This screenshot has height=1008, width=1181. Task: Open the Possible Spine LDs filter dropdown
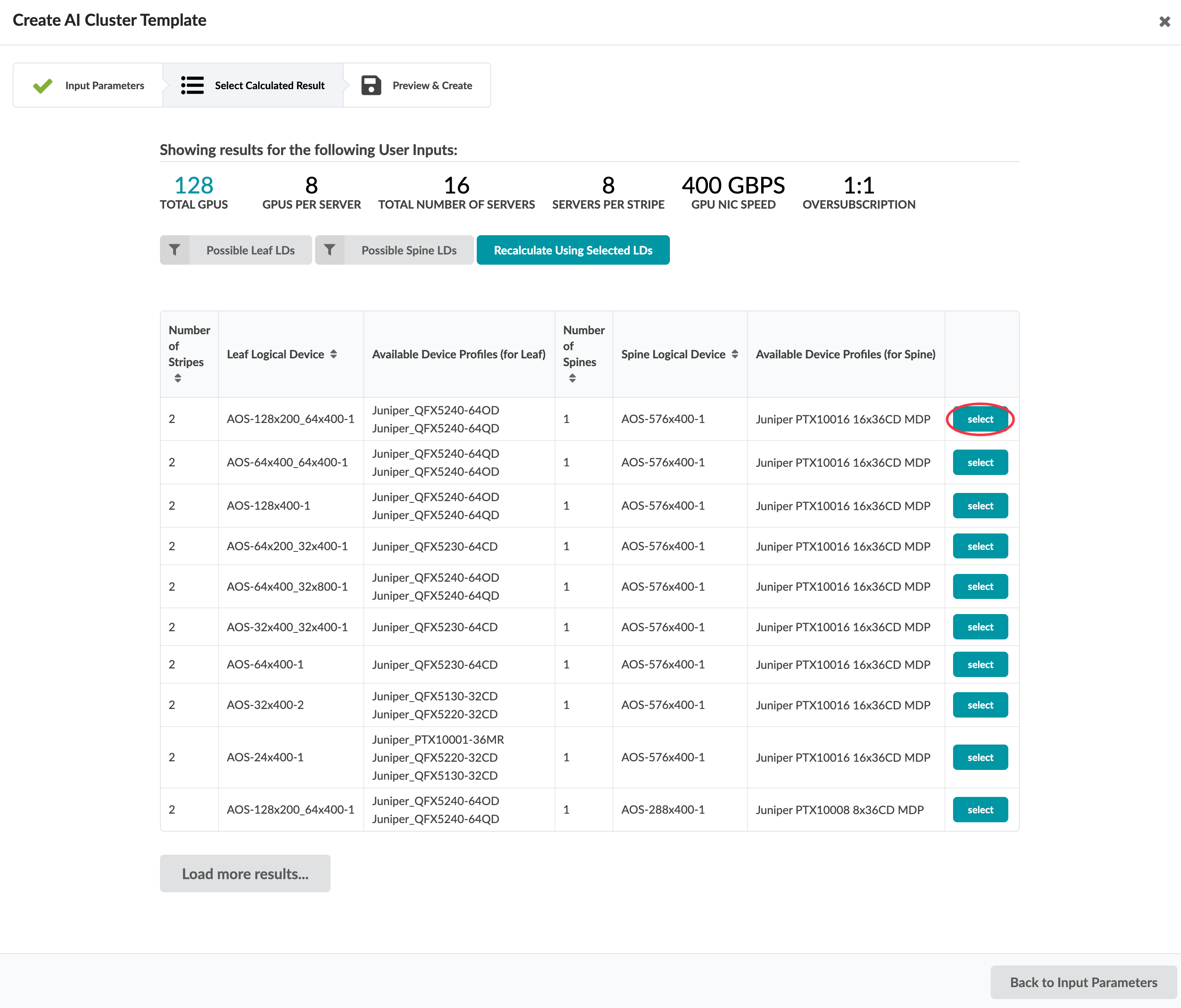[409, 250]
